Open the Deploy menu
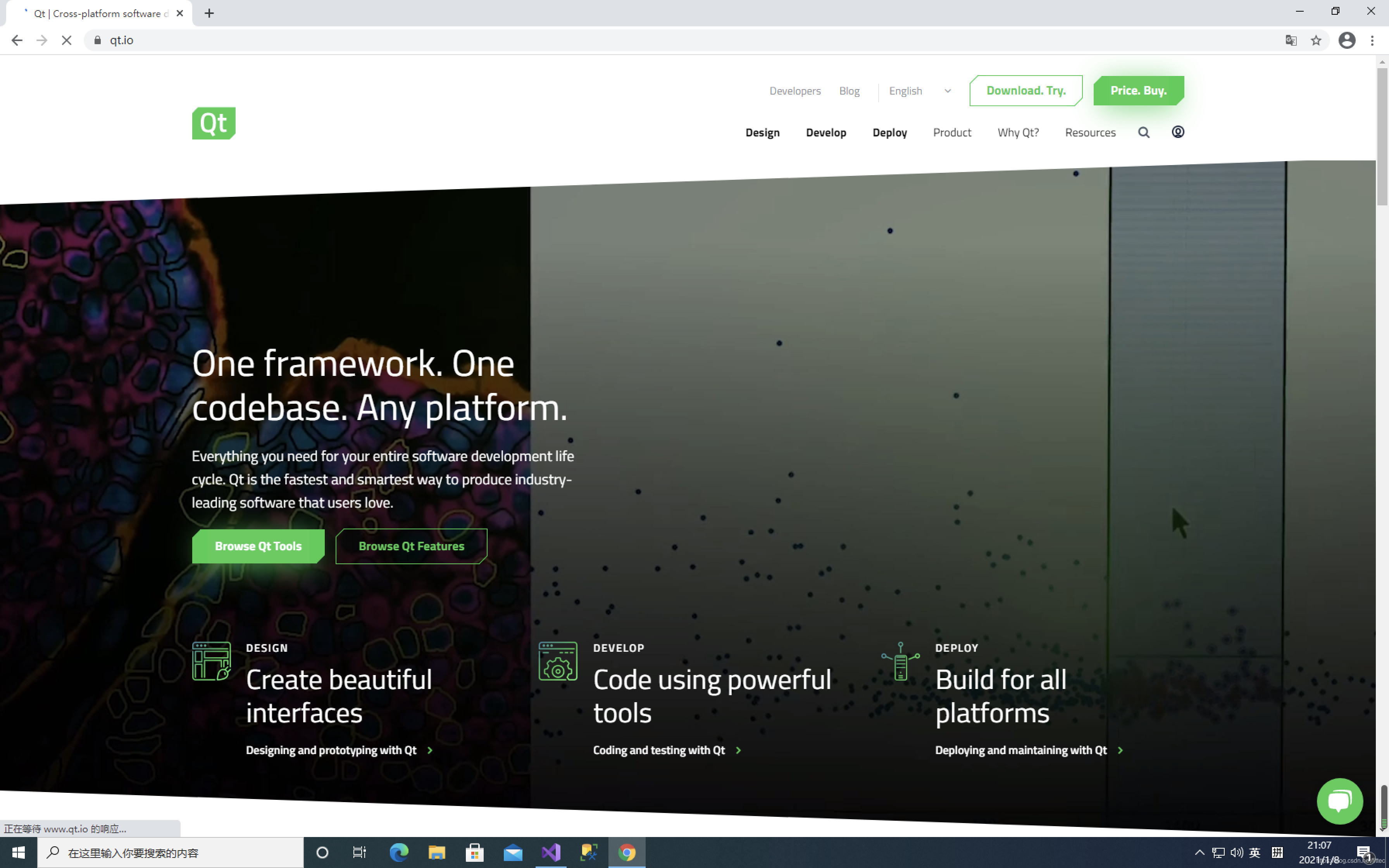1389x868 pixels. coord(890,133)
